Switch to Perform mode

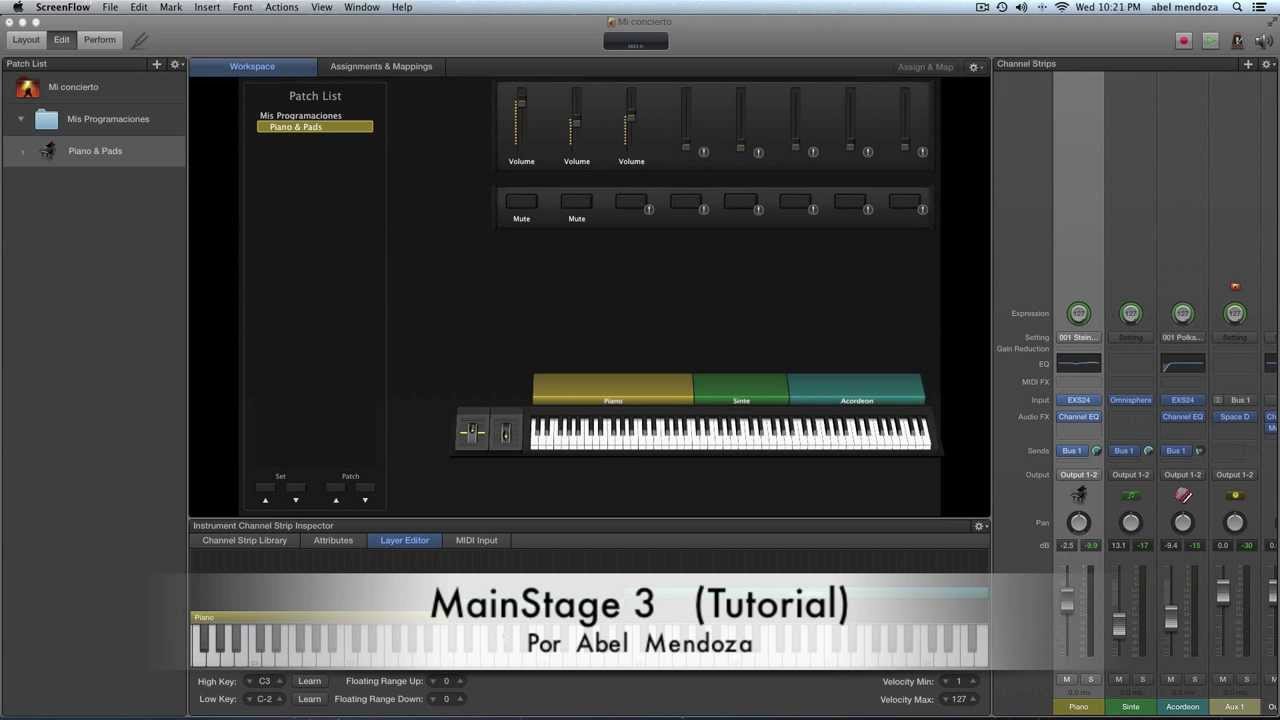pos(100,40)
